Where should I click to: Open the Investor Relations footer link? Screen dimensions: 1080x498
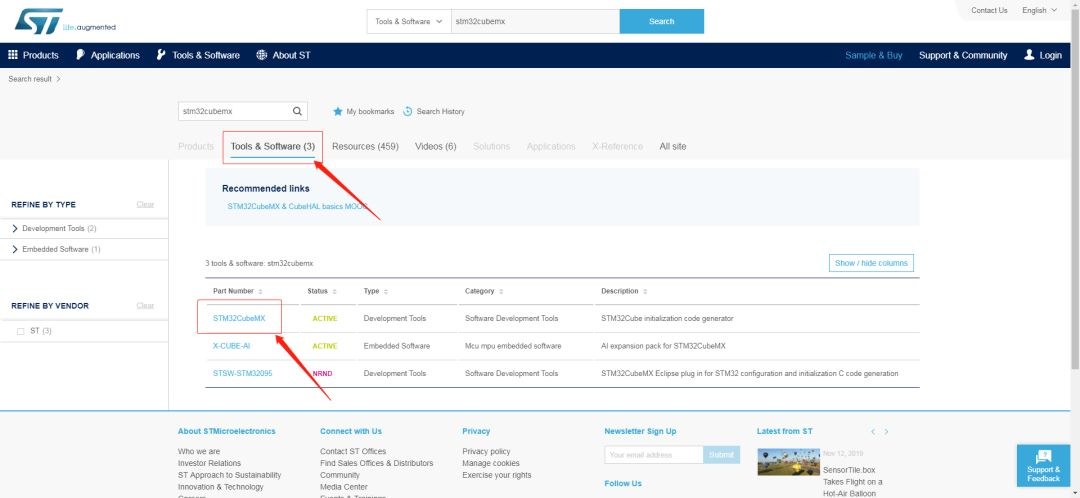pyautogui.click(x=209, y=464)
